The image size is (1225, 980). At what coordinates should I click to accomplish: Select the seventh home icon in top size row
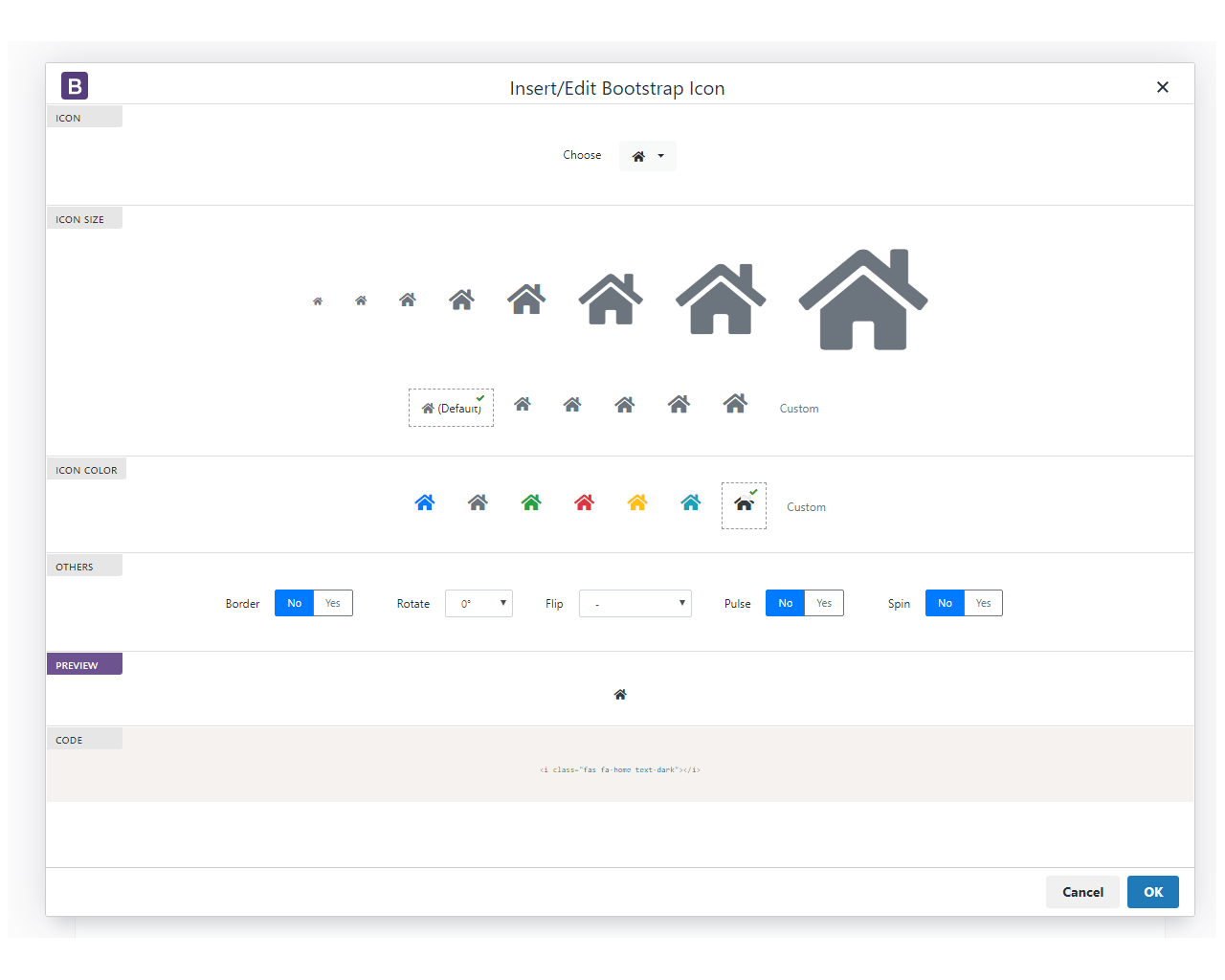coord(721,299)
